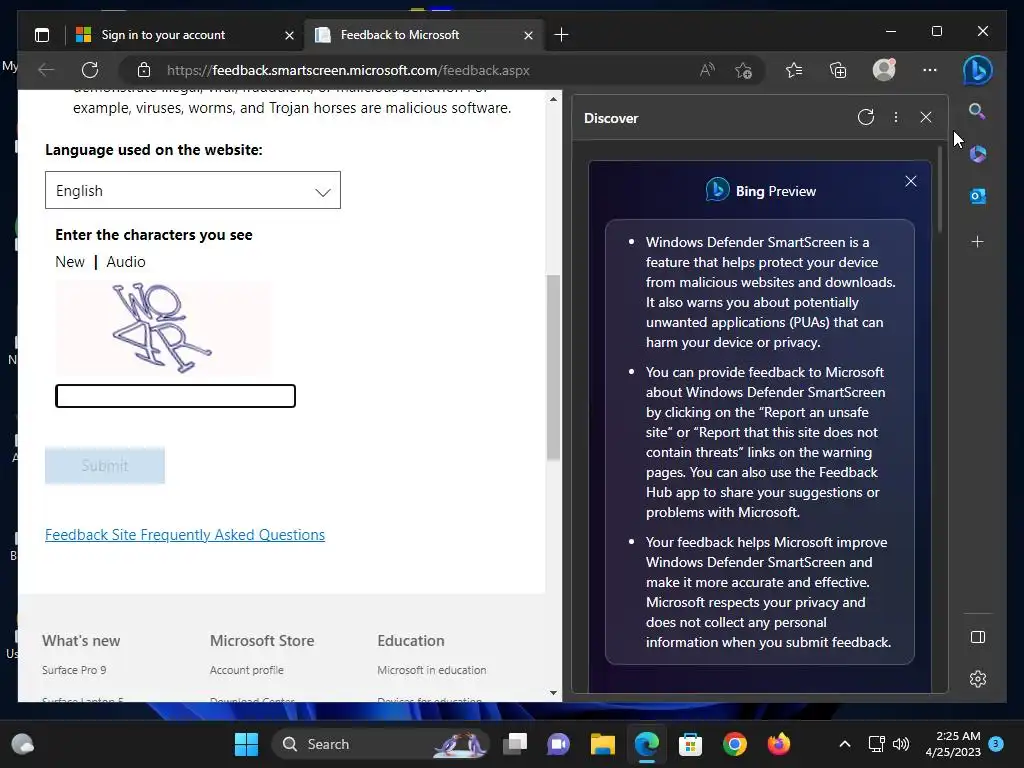This screenshot has width=1024, height=768.
Task: Open sidebar Search icon
Action: click(x=977, y=111)
